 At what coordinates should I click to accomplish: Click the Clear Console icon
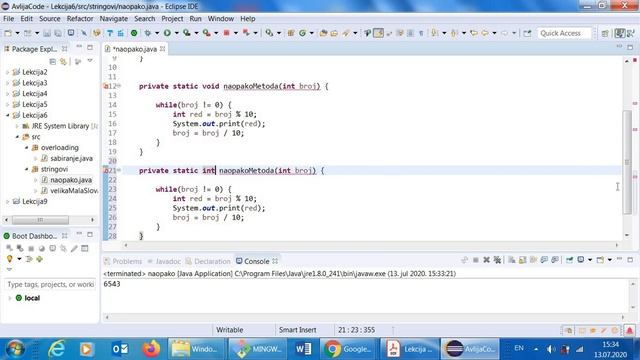pos(511,260)
